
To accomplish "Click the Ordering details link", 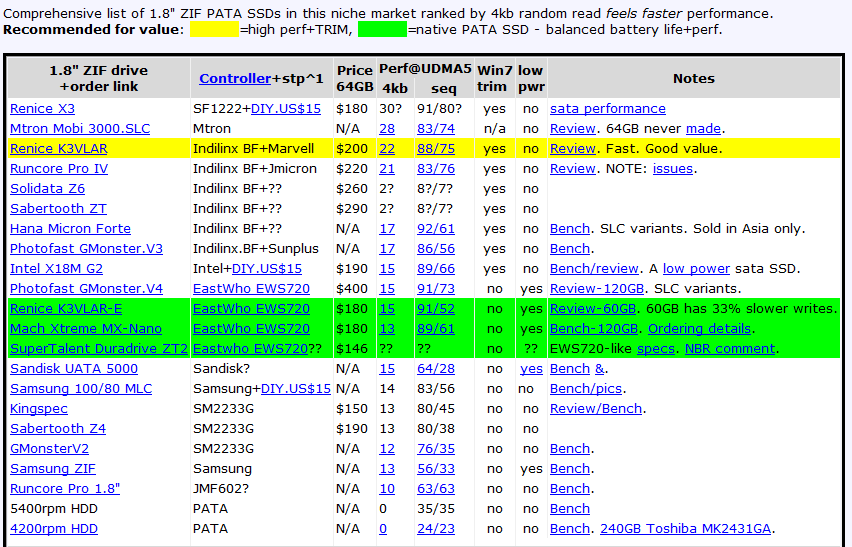I will pos(699,329).
